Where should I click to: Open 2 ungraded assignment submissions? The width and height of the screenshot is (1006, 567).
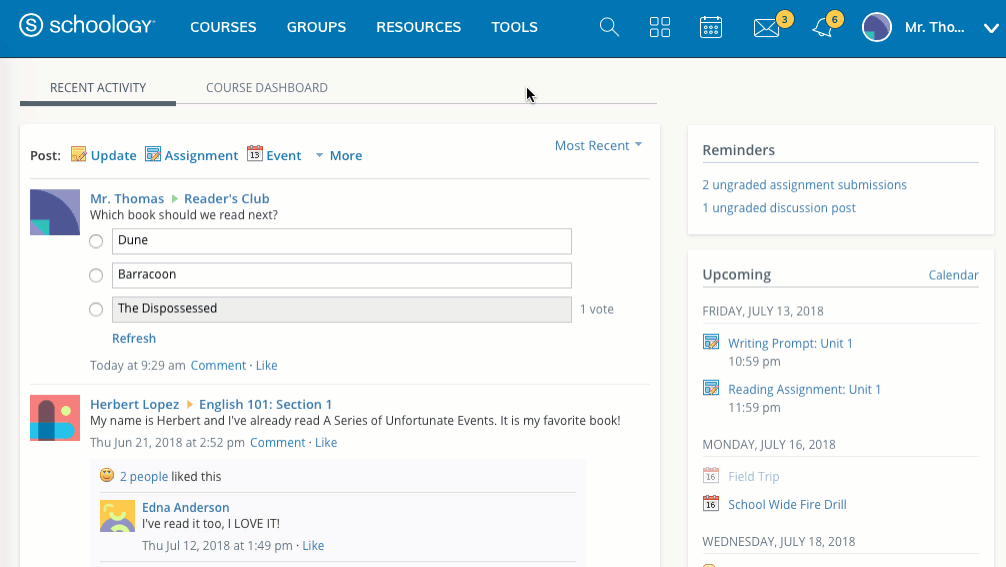pyautogui.click(x=804, y=185)
